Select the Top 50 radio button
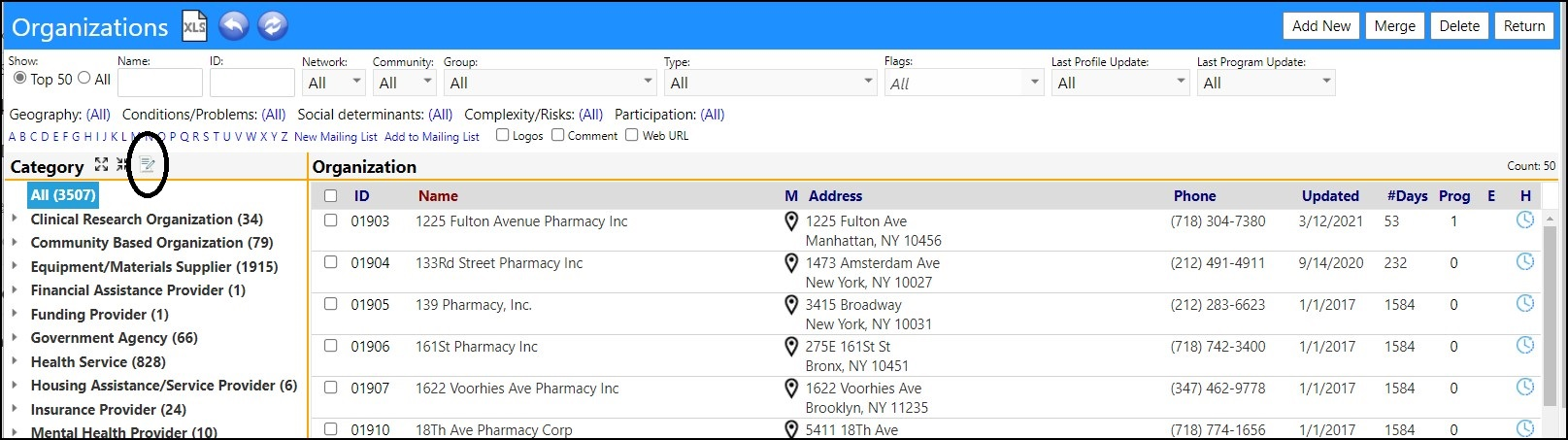1568x440 pixels. [19, 78]
